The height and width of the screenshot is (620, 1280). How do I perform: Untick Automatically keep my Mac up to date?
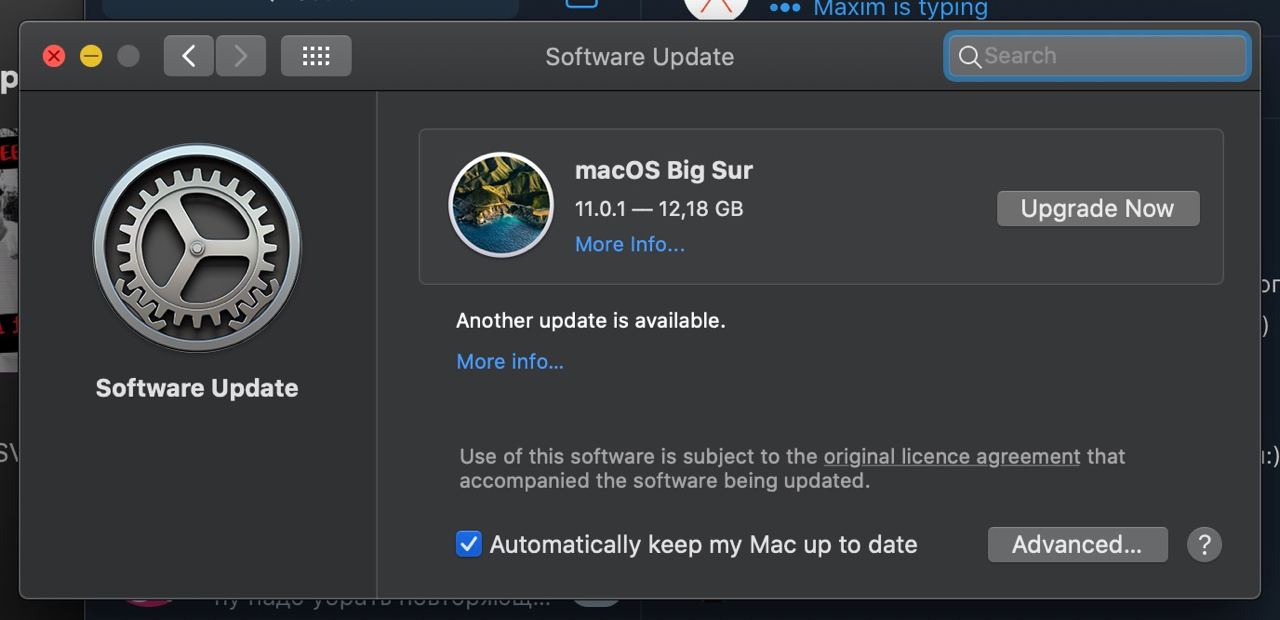point(469,544)
